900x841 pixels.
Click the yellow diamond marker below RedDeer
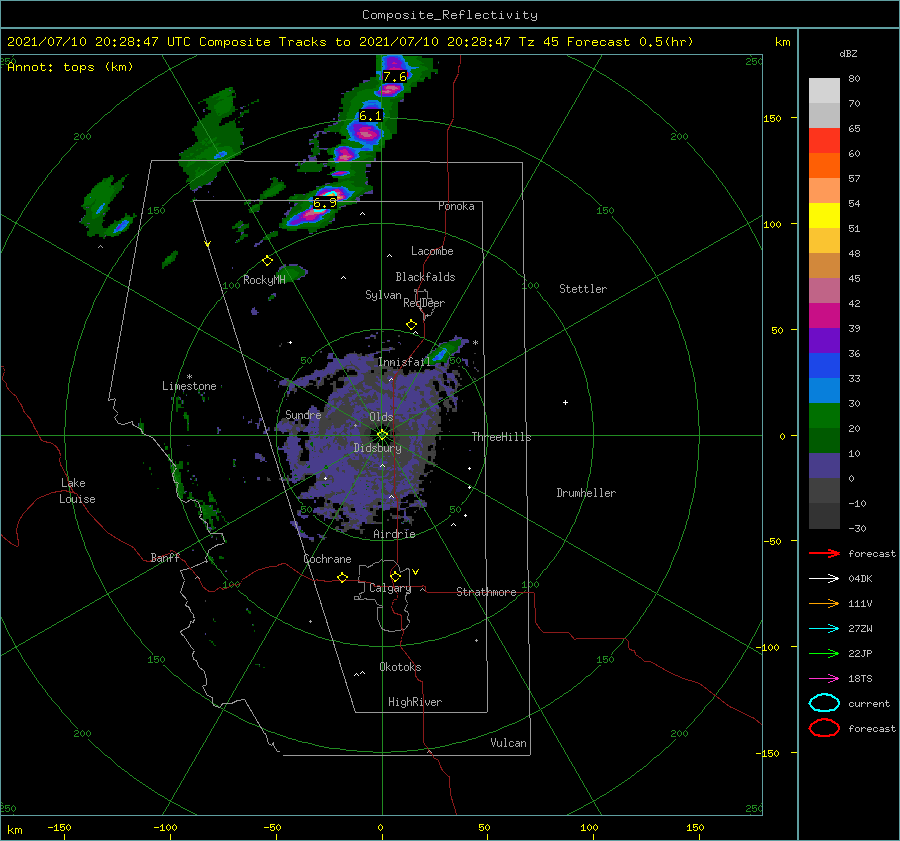click(412, 325)
